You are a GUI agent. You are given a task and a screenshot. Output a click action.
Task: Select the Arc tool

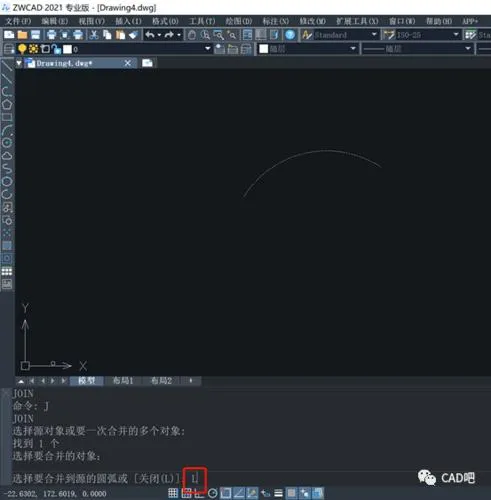click(x=7, y=130)
